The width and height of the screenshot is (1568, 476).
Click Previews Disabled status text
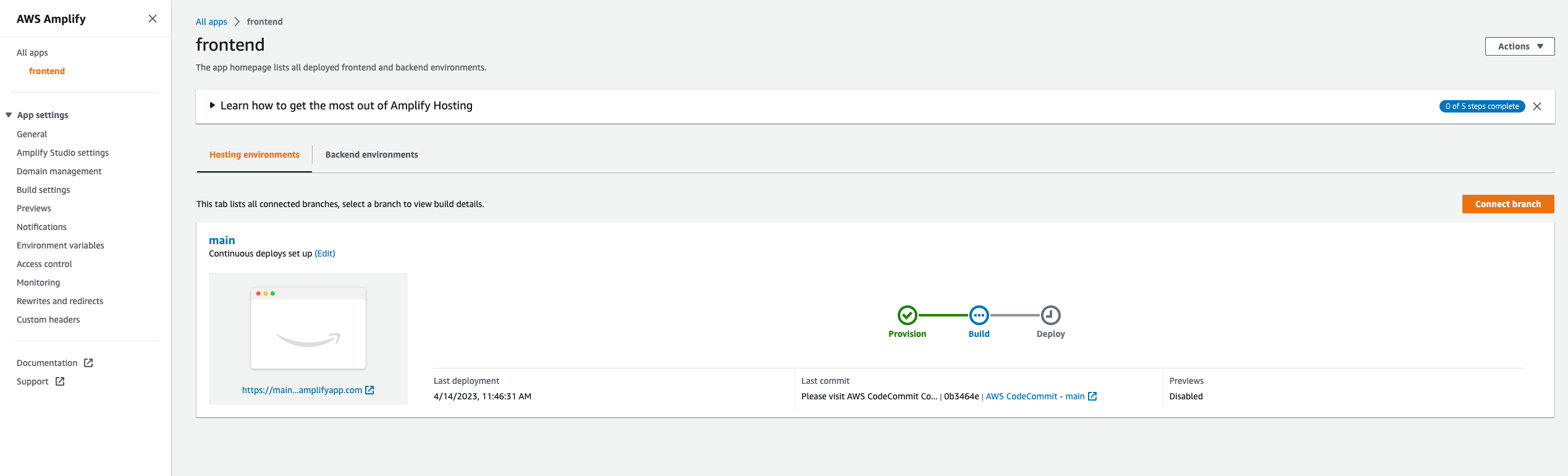click(x=1186, y=396)
